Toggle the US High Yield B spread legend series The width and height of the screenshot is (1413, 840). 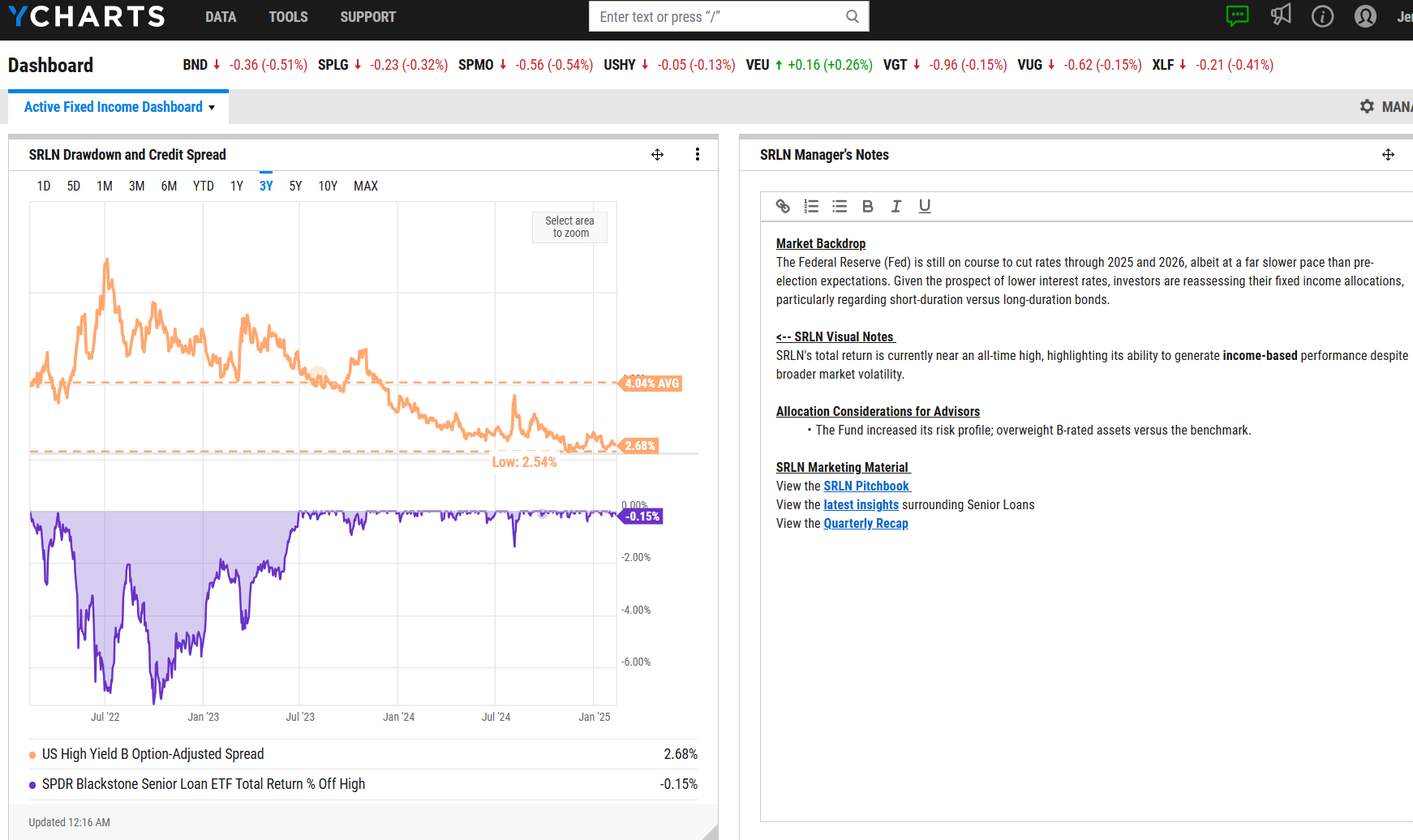click(x=152, y=753)
